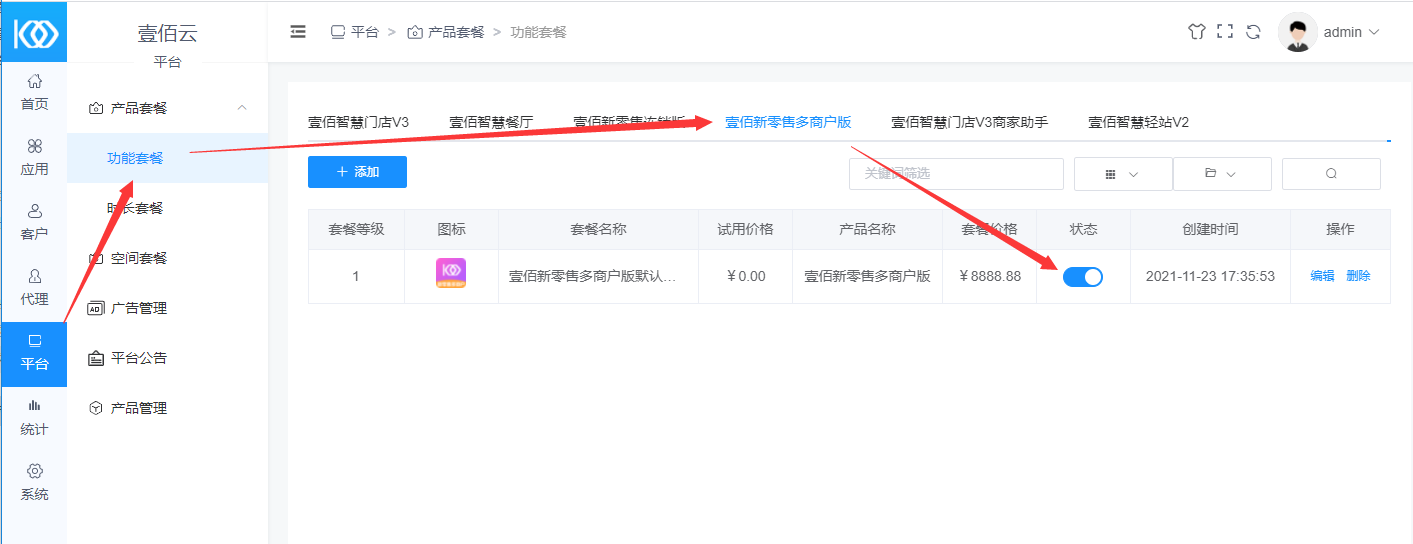Click the 功能套餐 breadcrumb text
The width and height of the screenshot is (1413, 544).
538,32
